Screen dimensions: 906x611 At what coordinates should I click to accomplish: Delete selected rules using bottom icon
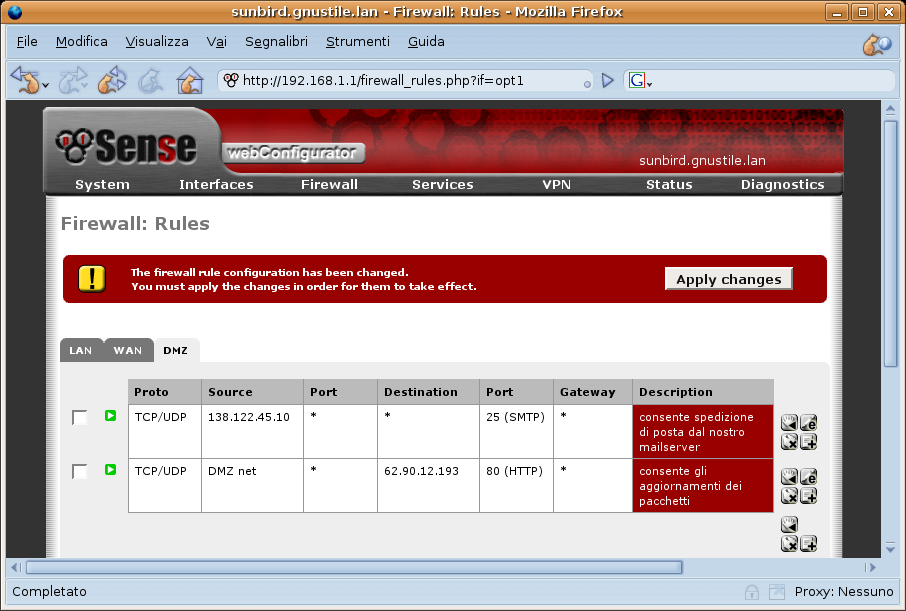click(789, 544)
